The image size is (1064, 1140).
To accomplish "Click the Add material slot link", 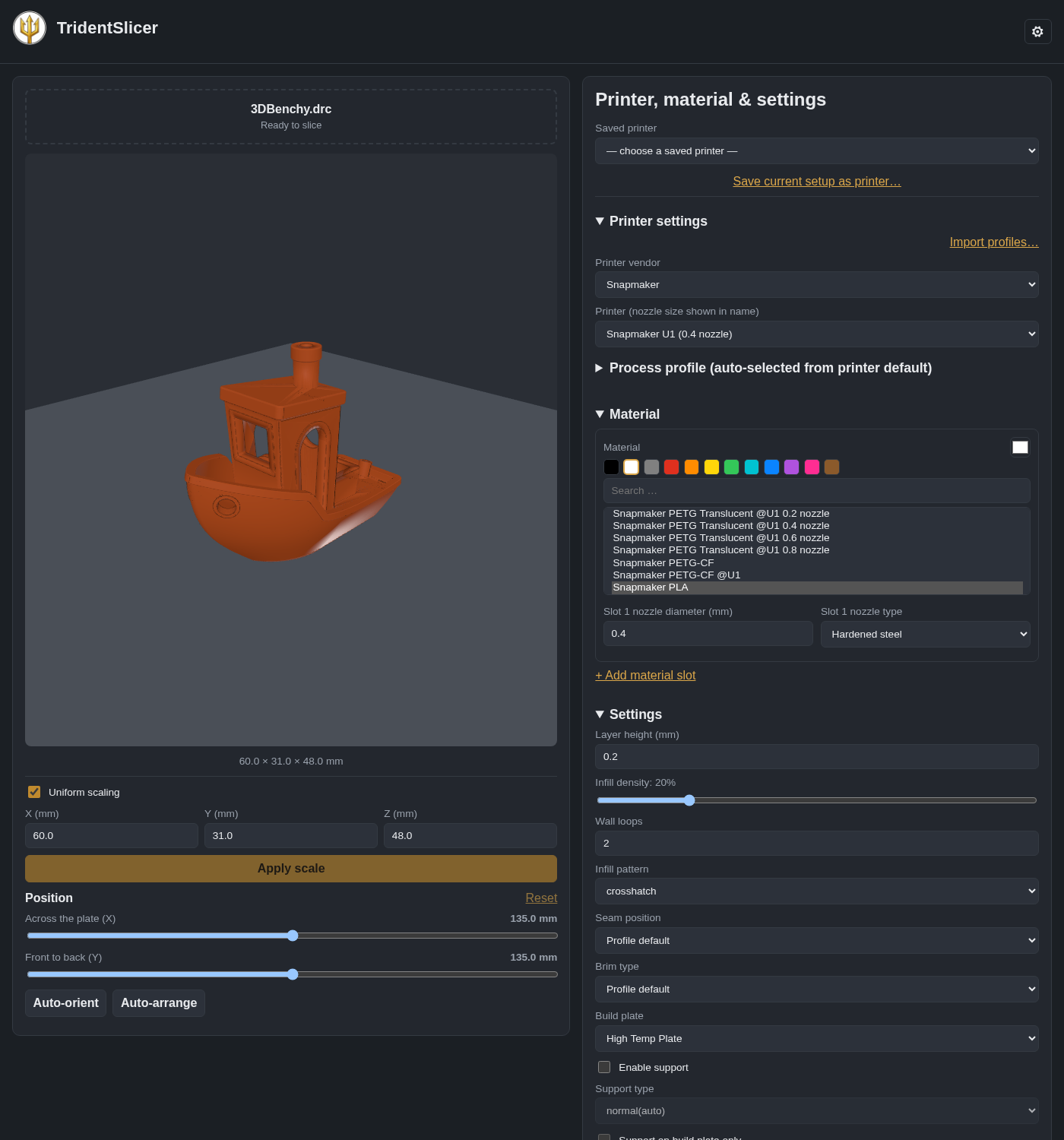I will click(645, 676).
